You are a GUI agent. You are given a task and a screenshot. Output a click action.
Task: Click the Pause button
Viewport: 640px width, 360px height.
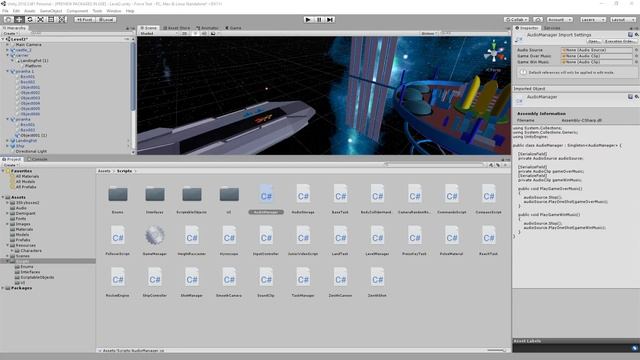tap(319, 20)
